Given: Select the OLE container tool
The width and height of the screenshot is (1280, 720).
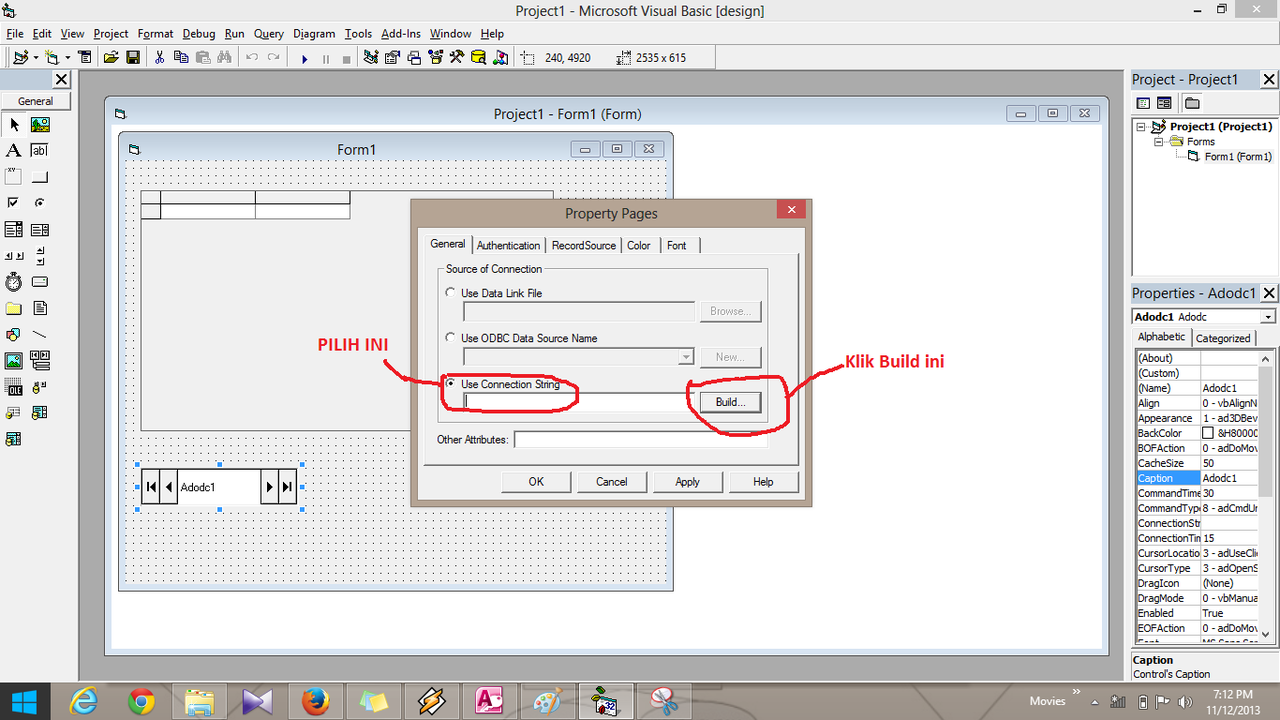Looking at the screenshot, I should coord(14,386).
